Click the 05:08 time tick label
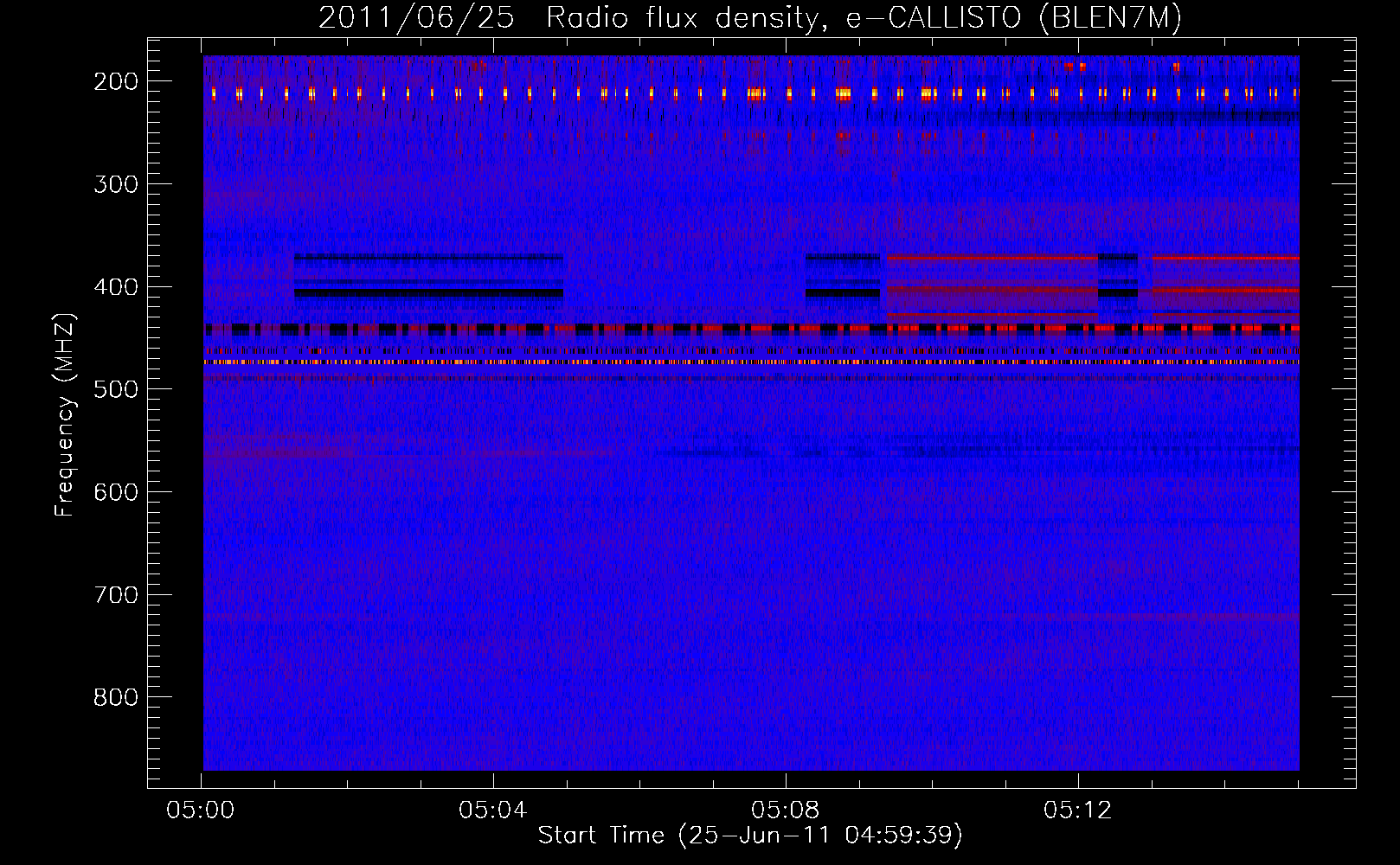This screenshot has width=1400, height=865. (x=786, y=811)
